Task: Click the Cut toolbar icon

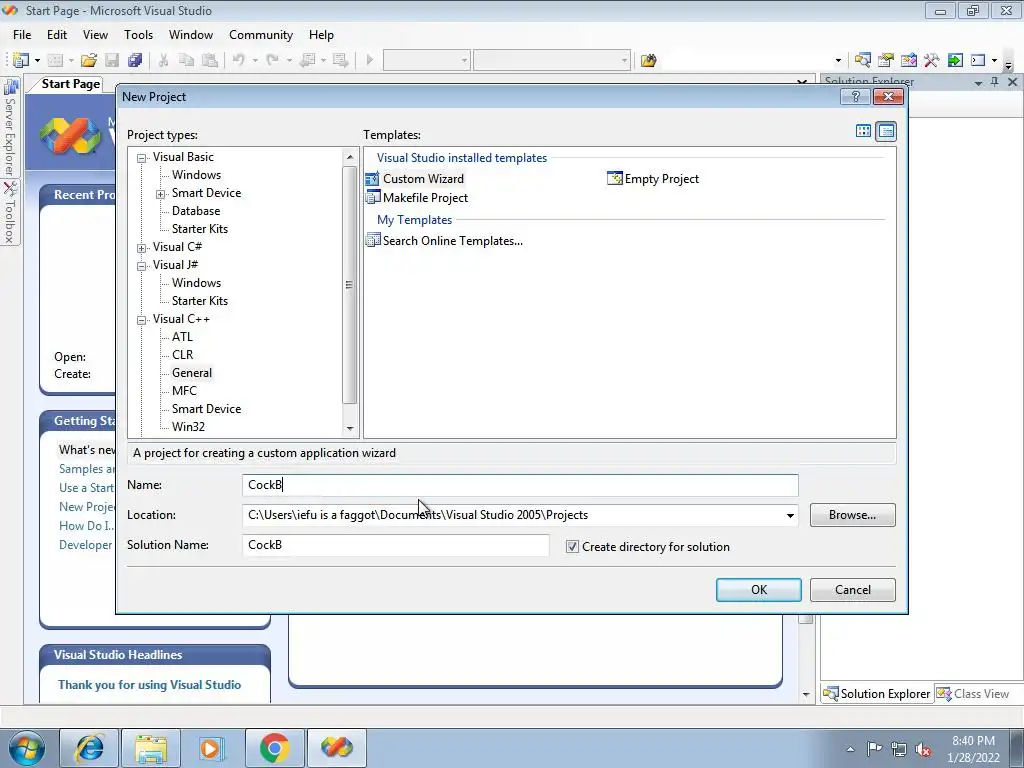Action: [x=163, y=60]
